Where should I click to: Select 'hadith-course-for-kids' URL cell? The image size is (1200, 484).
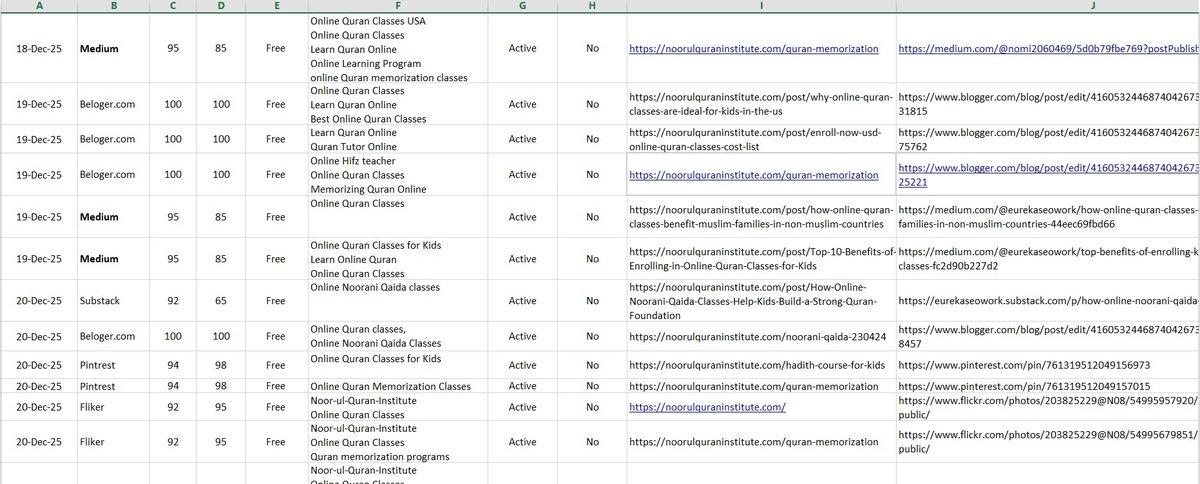point(761,365)
